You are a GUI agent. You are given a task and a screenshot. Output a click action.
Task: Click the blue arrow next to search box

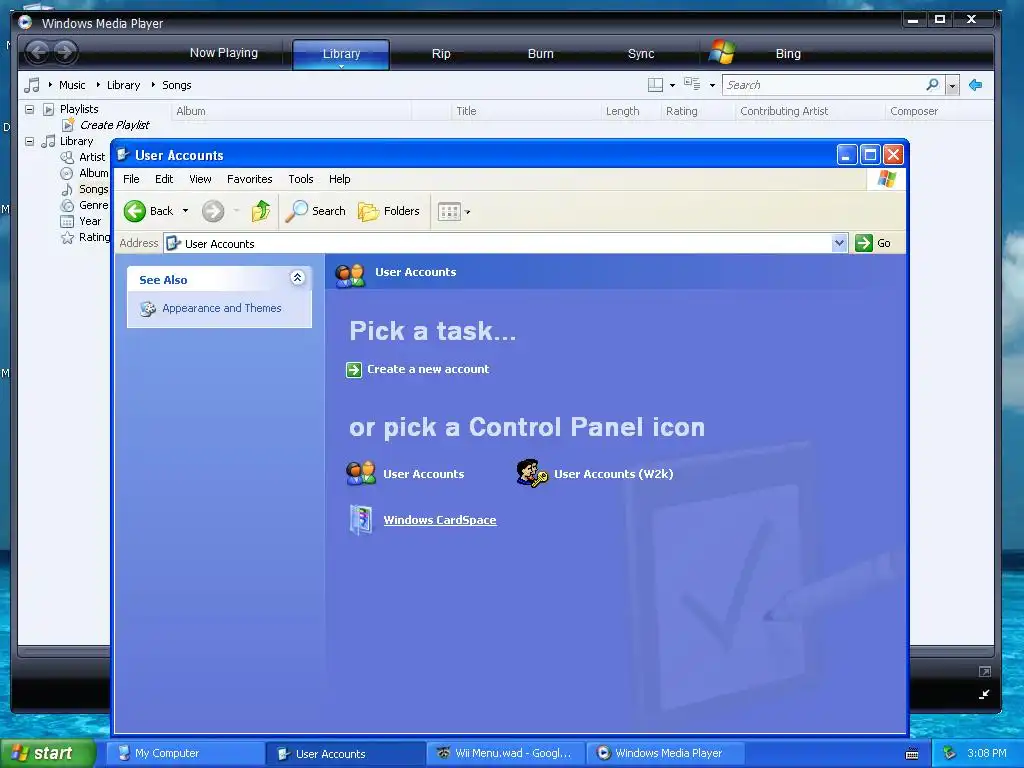[x=975, y=85]
